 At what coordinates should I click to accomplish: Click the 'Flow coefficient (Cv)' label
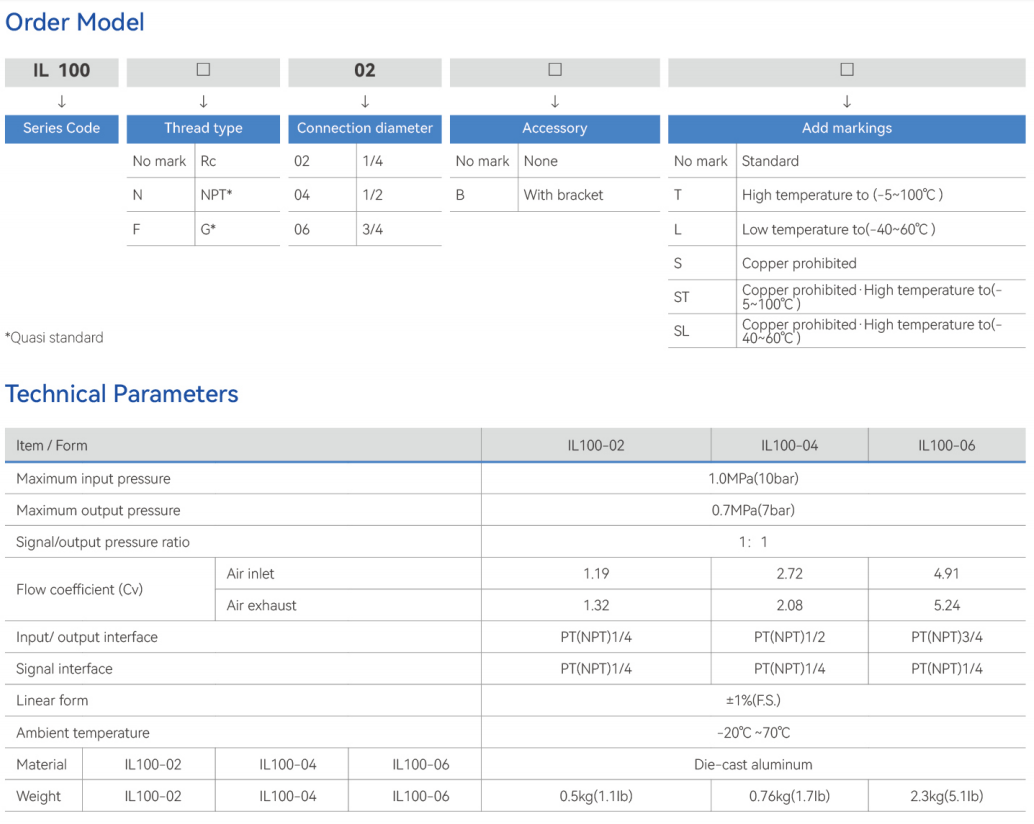(80, 589)
